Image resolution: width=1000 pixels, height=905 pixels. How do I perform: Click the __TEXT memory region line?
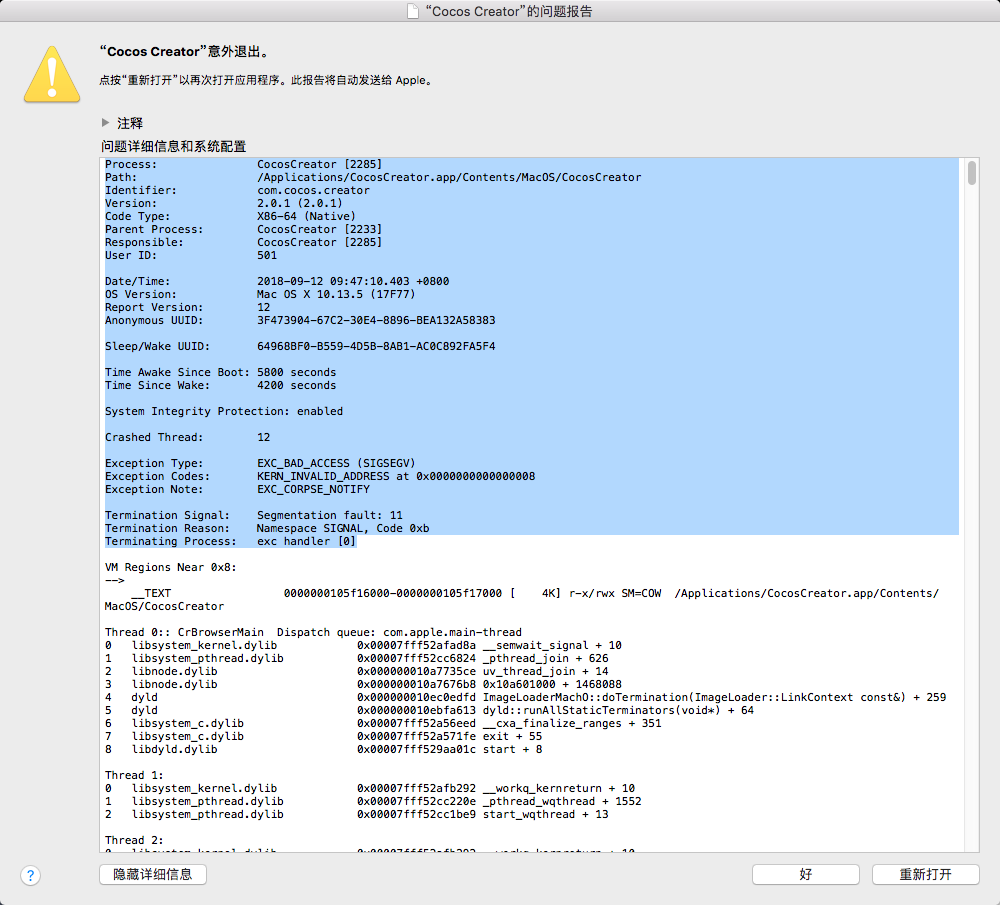point(522,600)
